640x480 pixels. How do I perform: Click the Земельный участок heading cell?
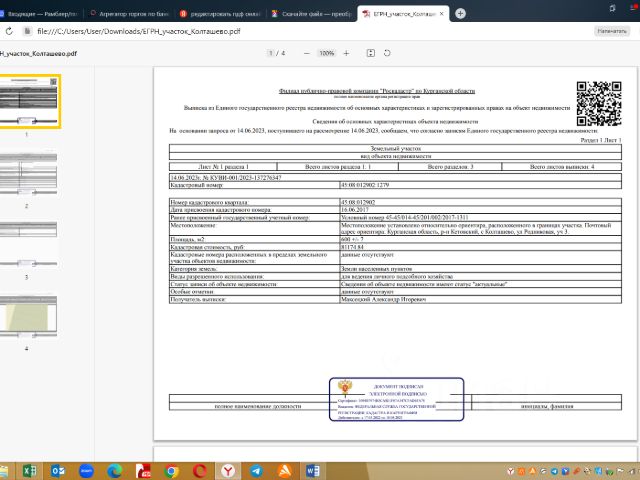click(395, 149)
